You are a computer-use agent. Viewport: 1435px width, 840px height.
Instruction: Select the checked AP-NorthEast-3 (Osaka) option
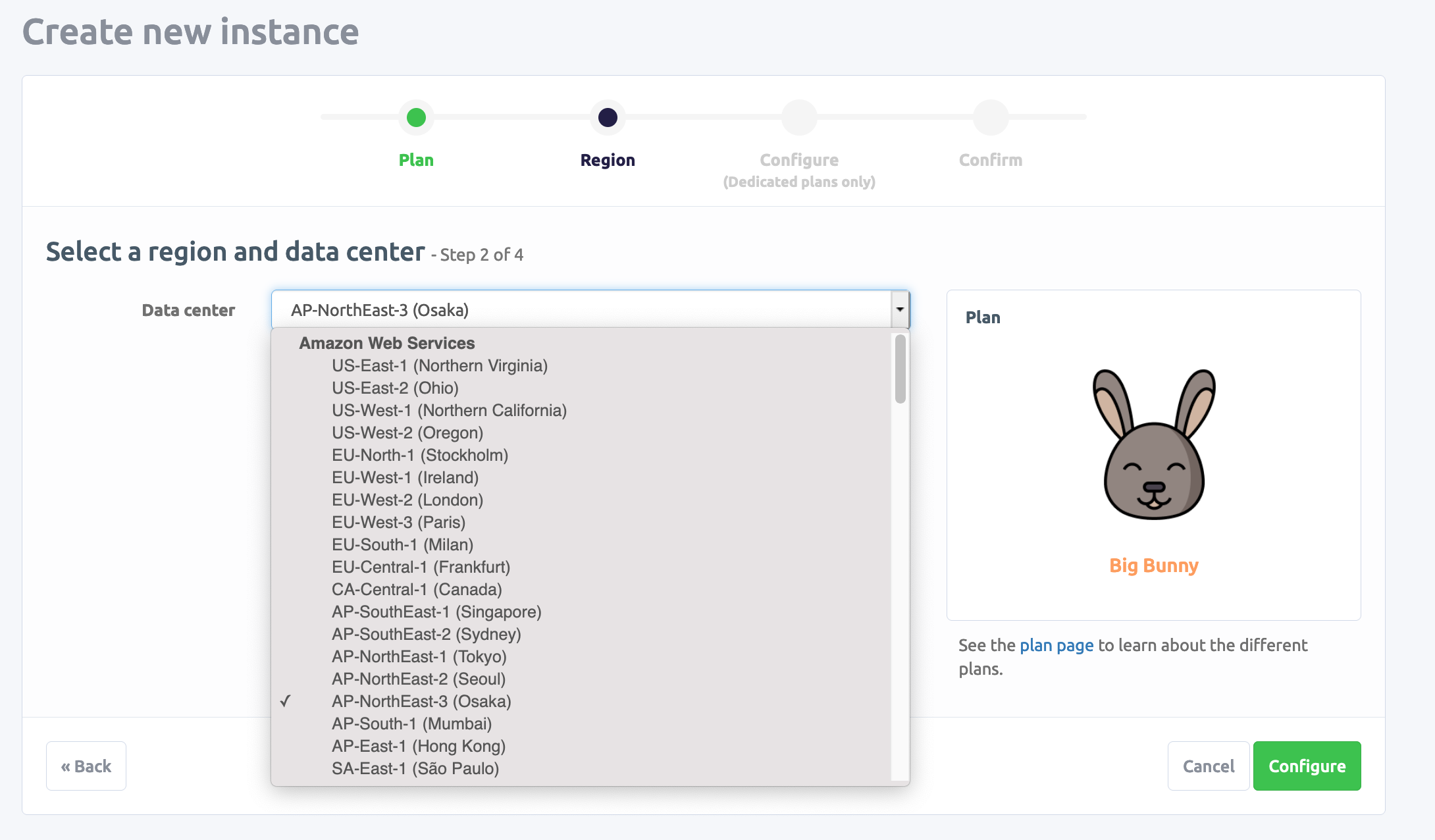[421, 702]
